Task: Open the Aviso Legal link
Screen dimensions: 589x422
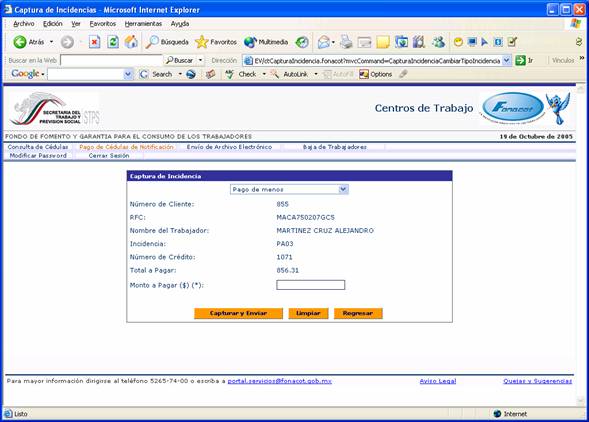Action: (438, 381)
